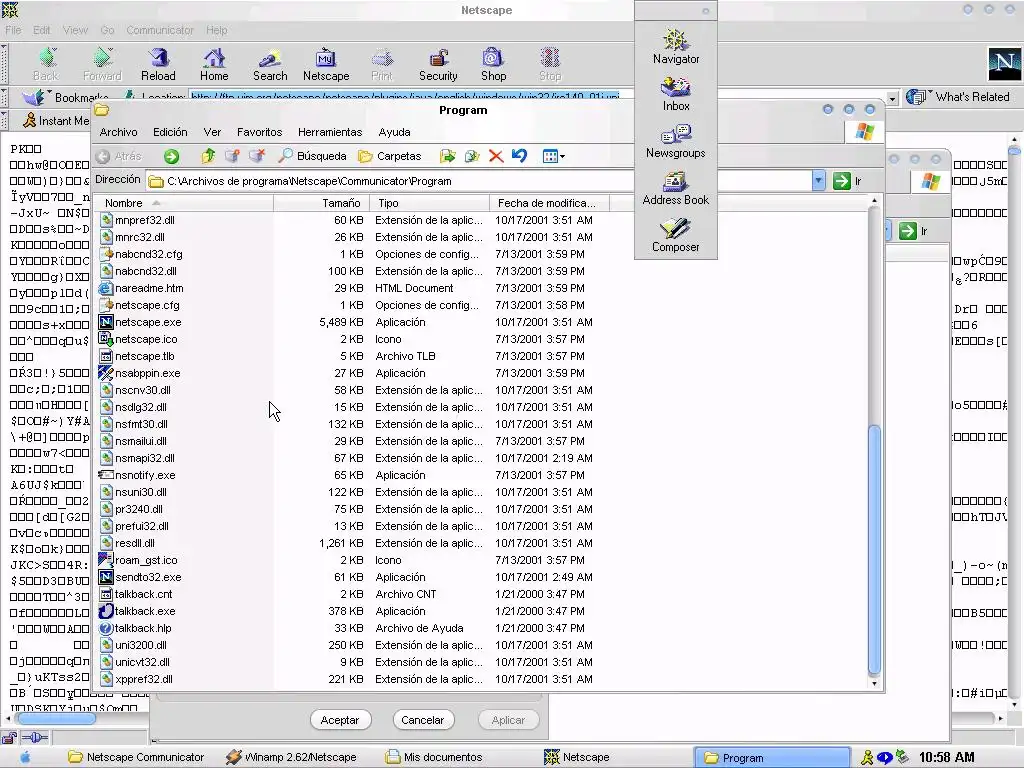Open the Views dropdown in Explorer toolbar
1024x768 pixels.
(x=554, y=156)
